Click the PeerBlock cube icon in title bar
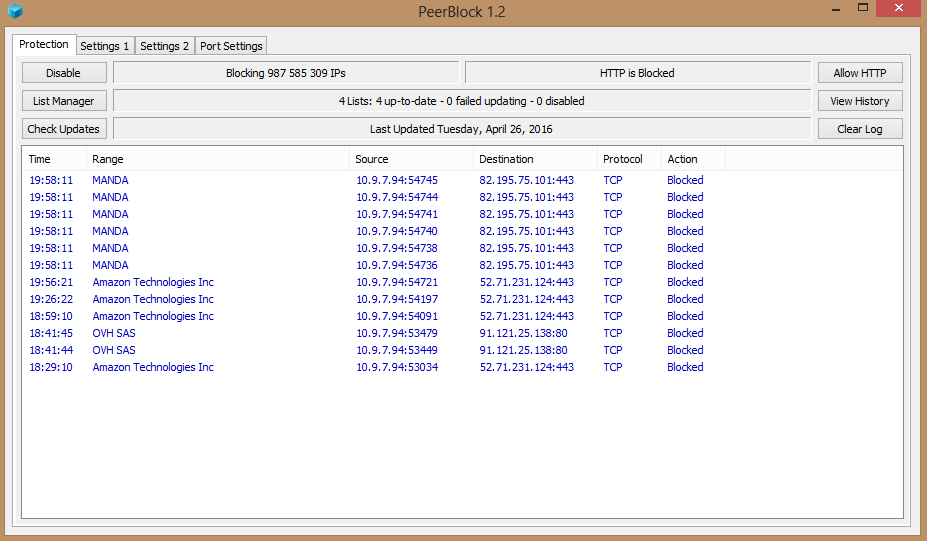 (x=15, y=11)
